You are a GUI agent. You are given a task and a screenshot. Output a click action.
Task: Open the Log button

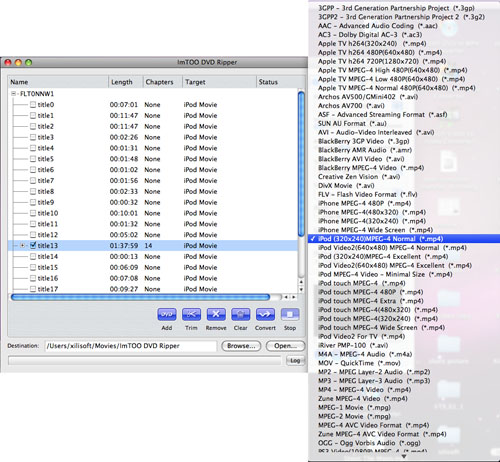pos(295,360)
